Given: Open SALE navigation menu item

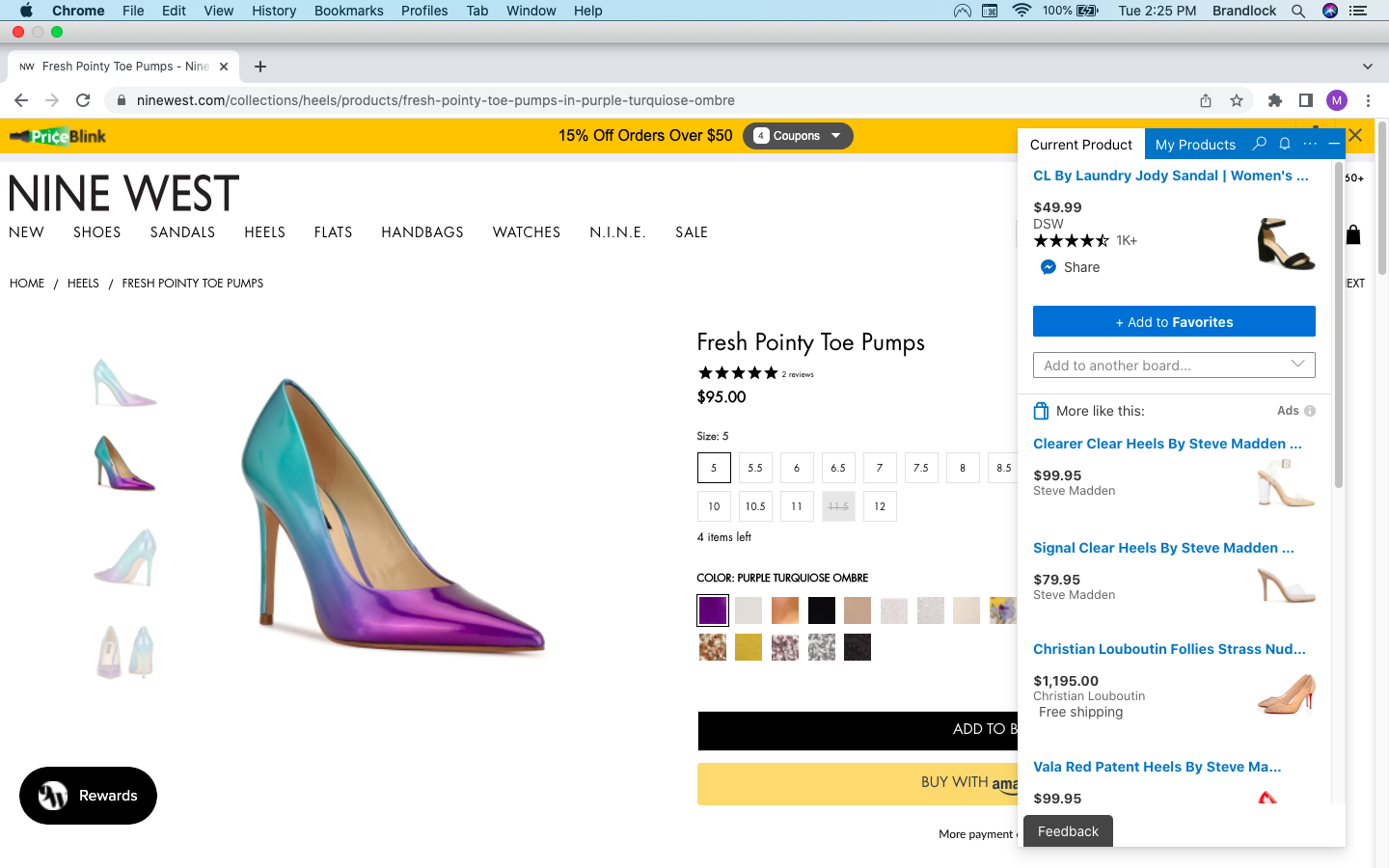Looking at the screenshot, I should click(x=692, y=232).
